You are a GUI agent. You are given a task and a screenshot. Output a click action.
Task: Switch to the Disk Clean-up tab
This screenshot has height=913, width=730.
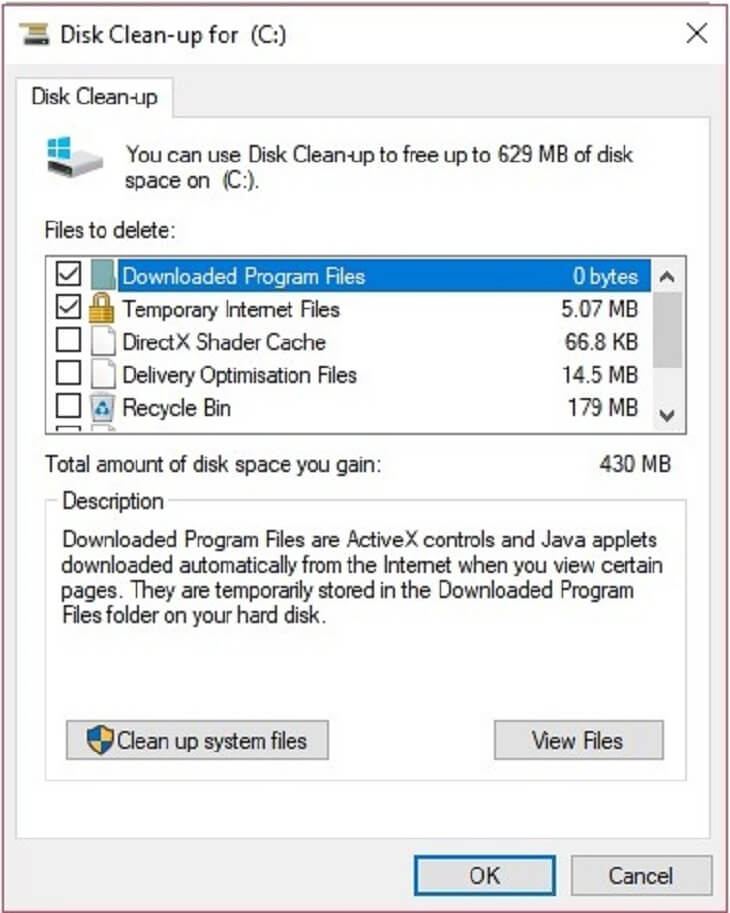94,97
